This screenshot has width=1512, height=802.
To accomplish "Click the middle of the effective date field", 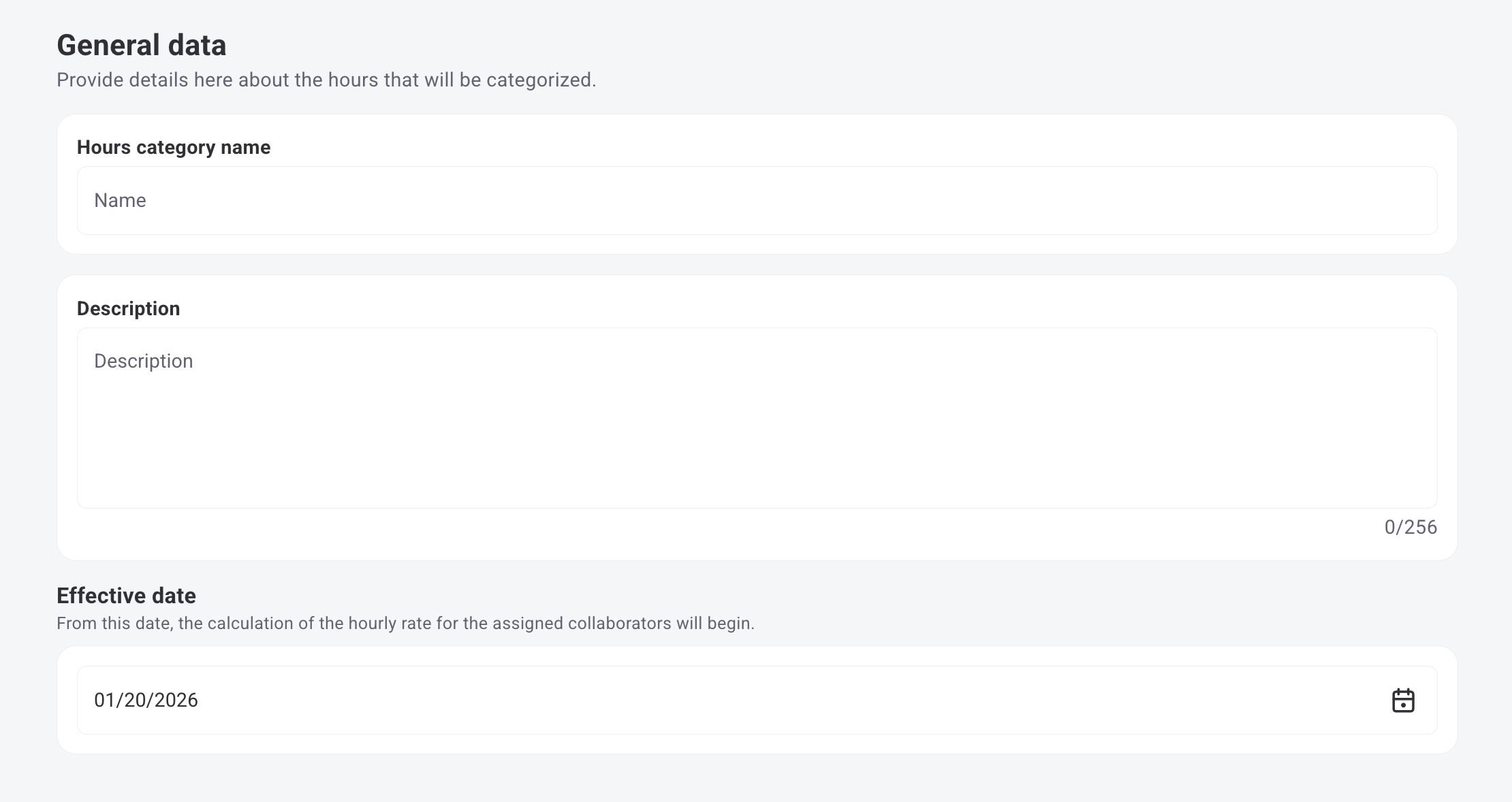I will pyautogui.click(x=756, y=700).
